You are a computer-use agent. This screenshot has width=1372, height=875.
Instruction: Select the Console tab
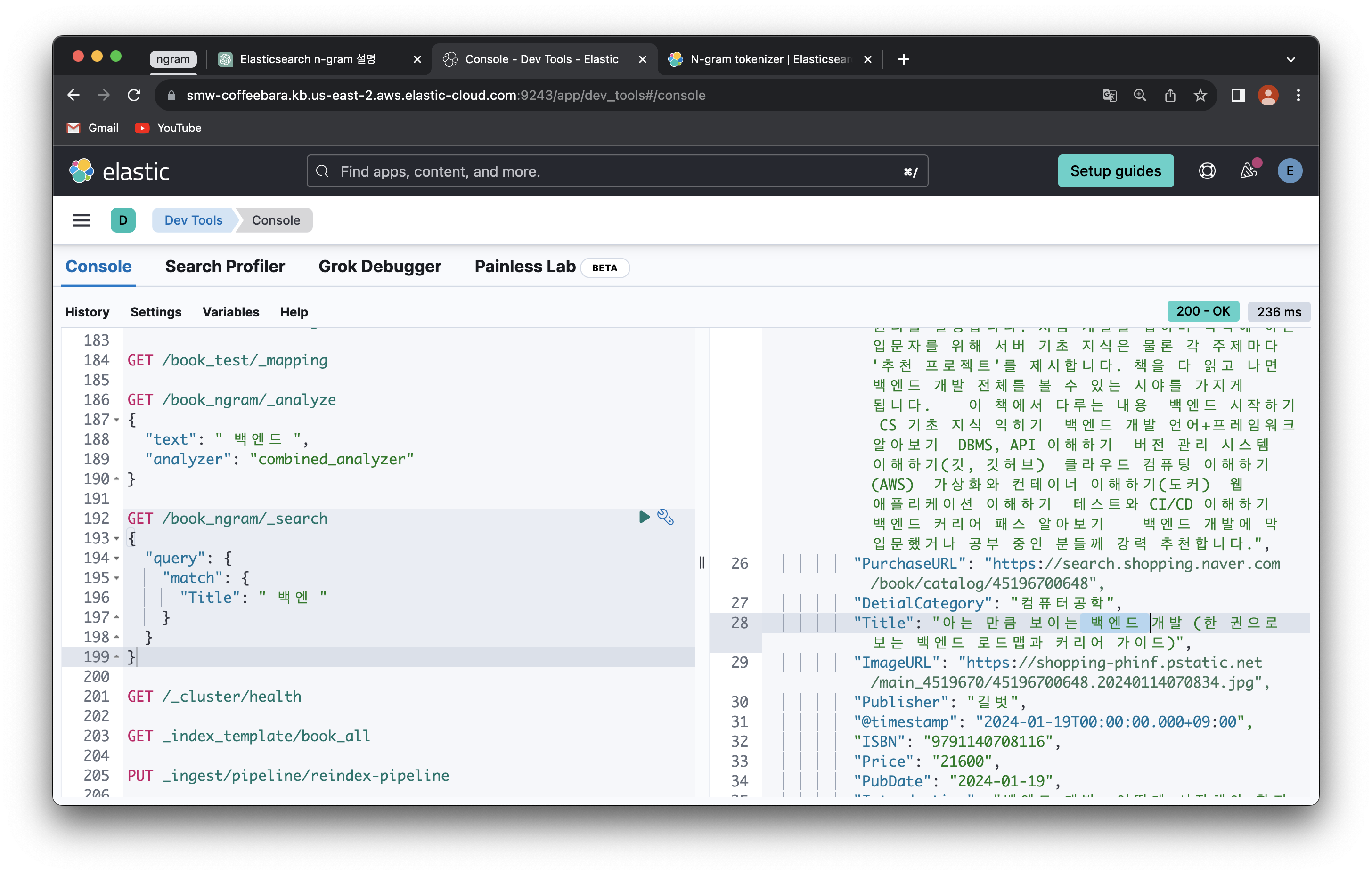click(98, 267)
